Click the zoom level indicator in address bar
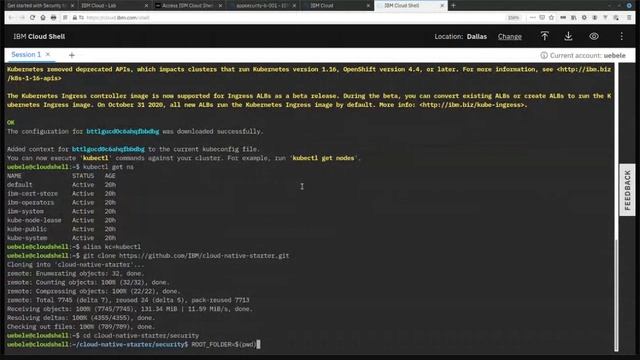 click(513, 18)
